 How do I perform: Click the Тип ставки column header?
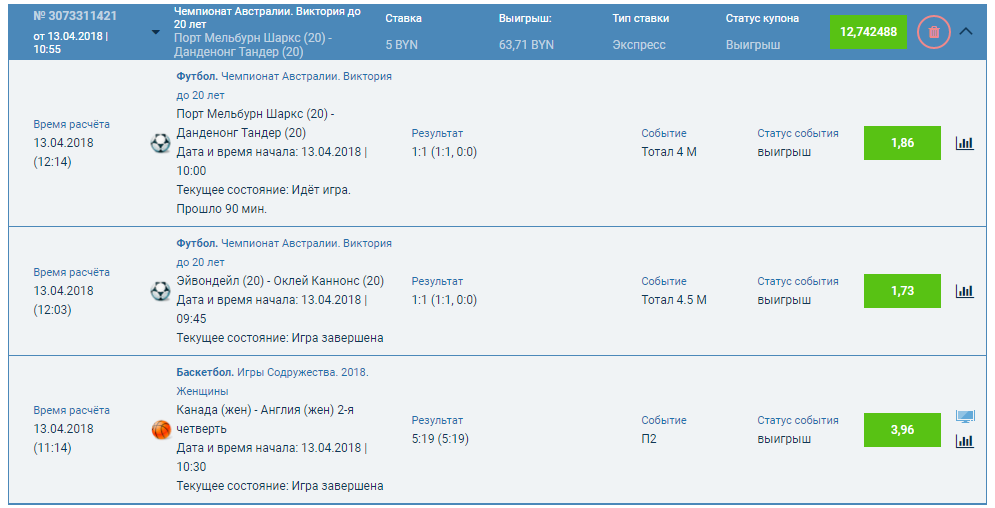640,18
